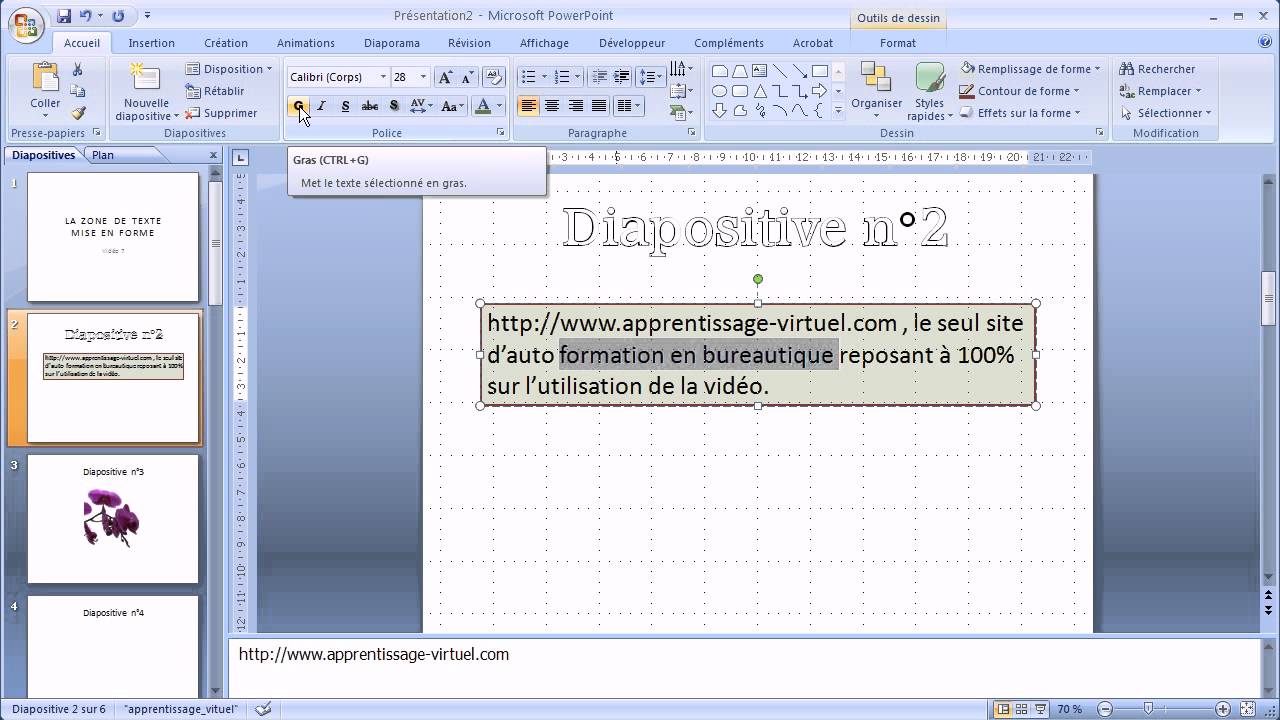Save the presentation from the quick access toolbar
The height and width of the screenshot is (720, 1280).
click(x=64, y=16)
